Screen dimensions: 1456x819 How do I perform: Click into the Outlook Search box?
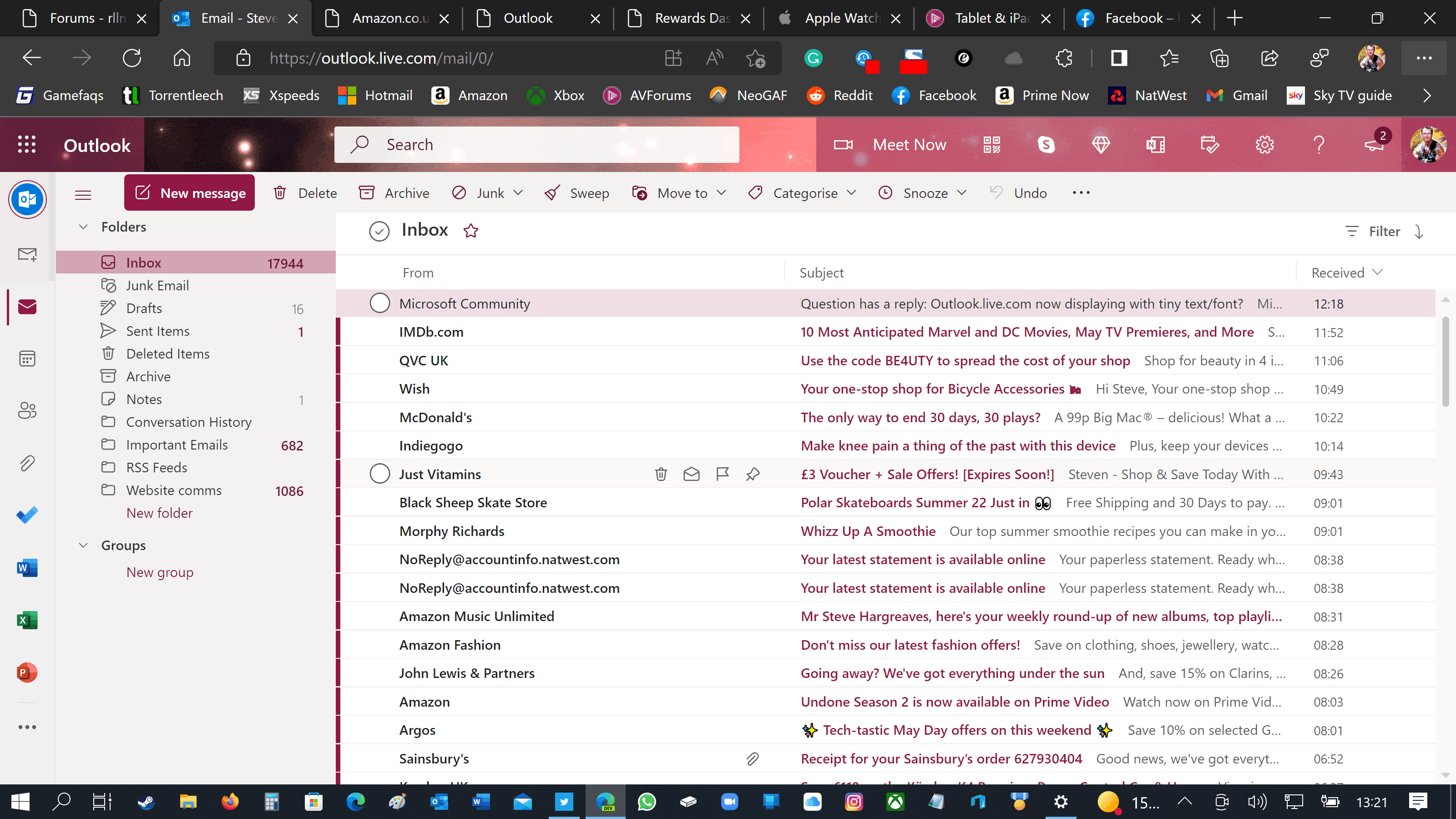(x=537, y=145)
